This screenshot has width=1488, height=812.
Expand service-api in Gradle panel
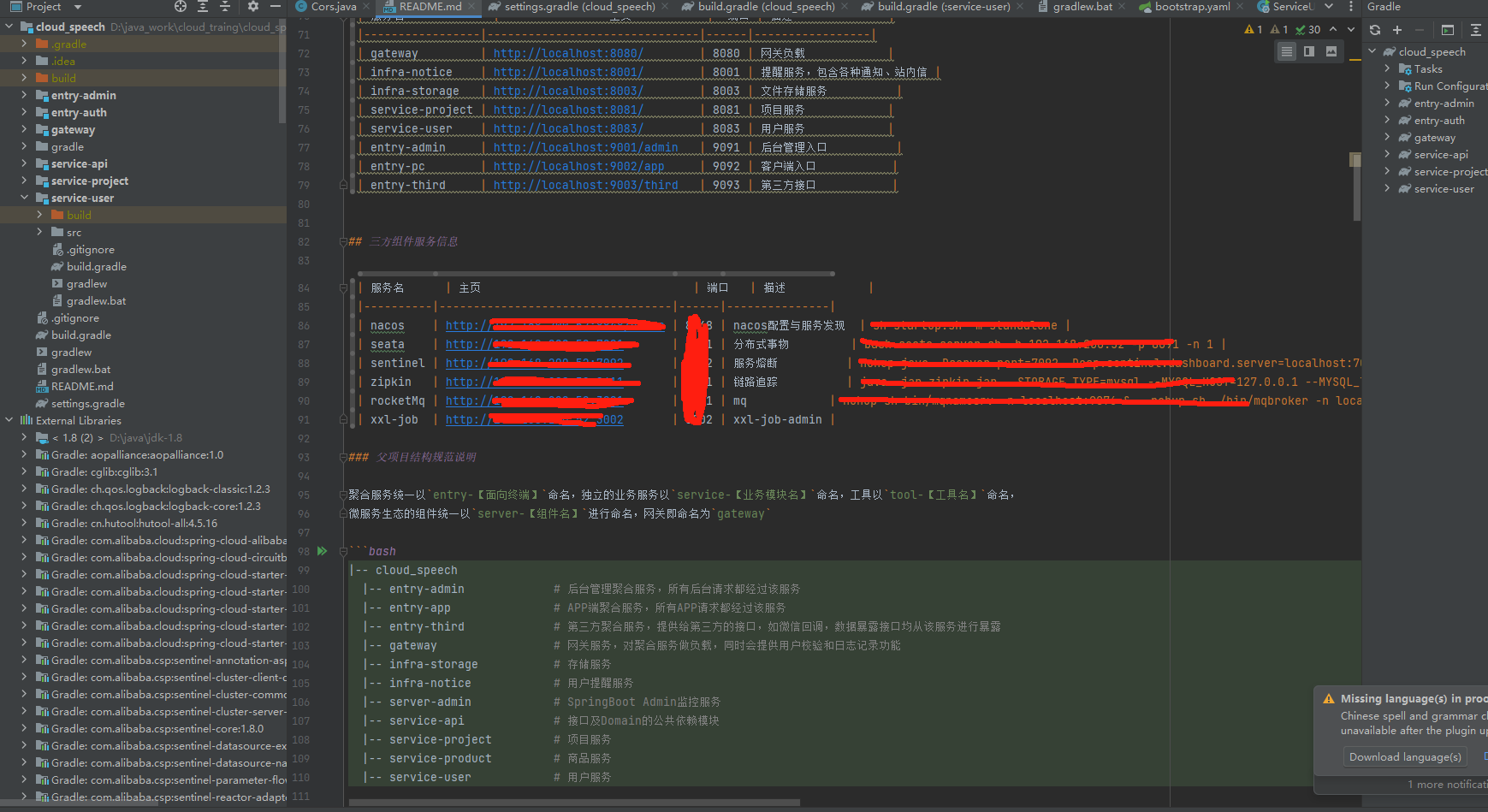1387,154
